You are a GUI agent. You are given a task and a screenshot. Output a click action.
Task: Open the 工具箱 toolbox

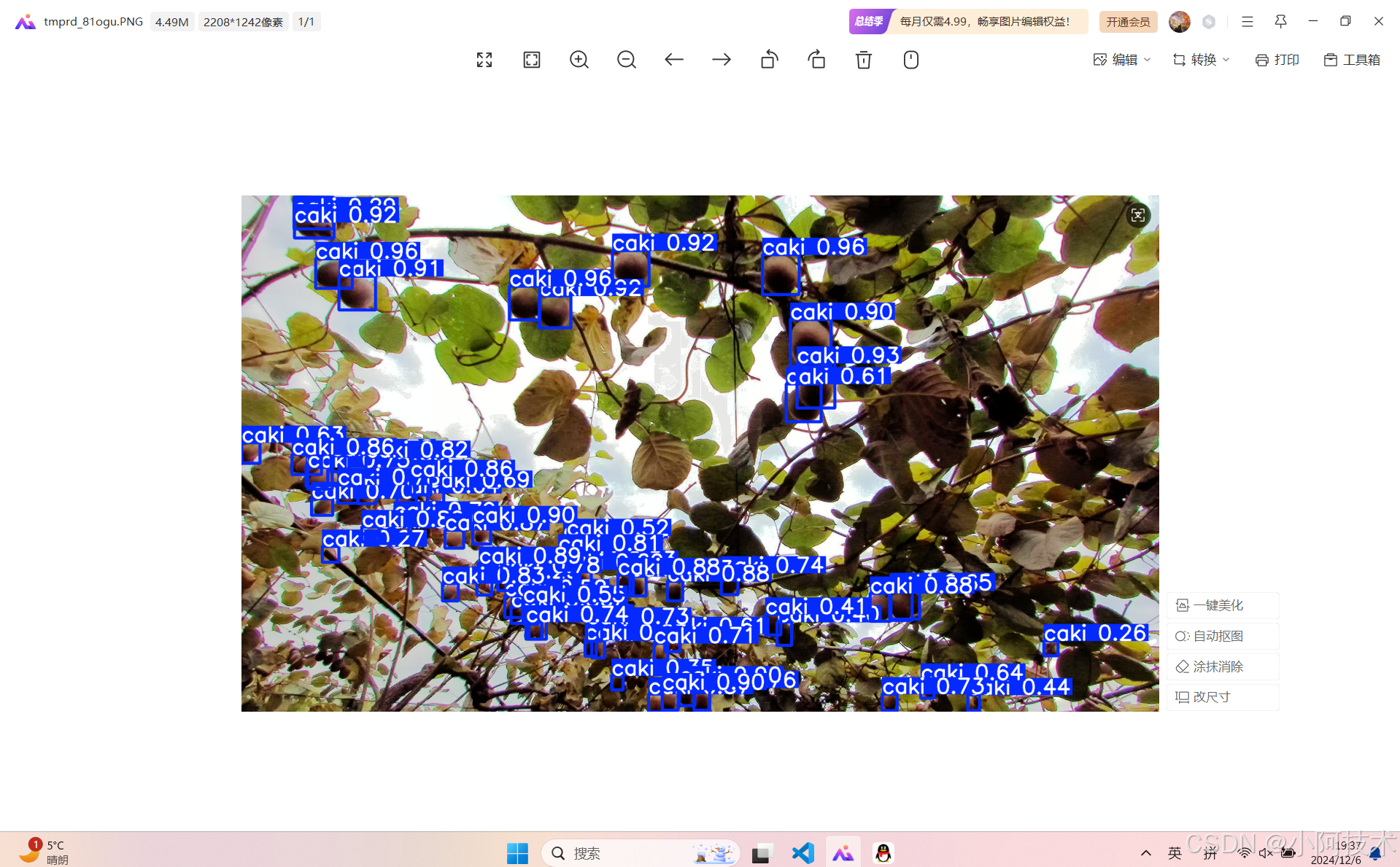[x=1352, y=60]
